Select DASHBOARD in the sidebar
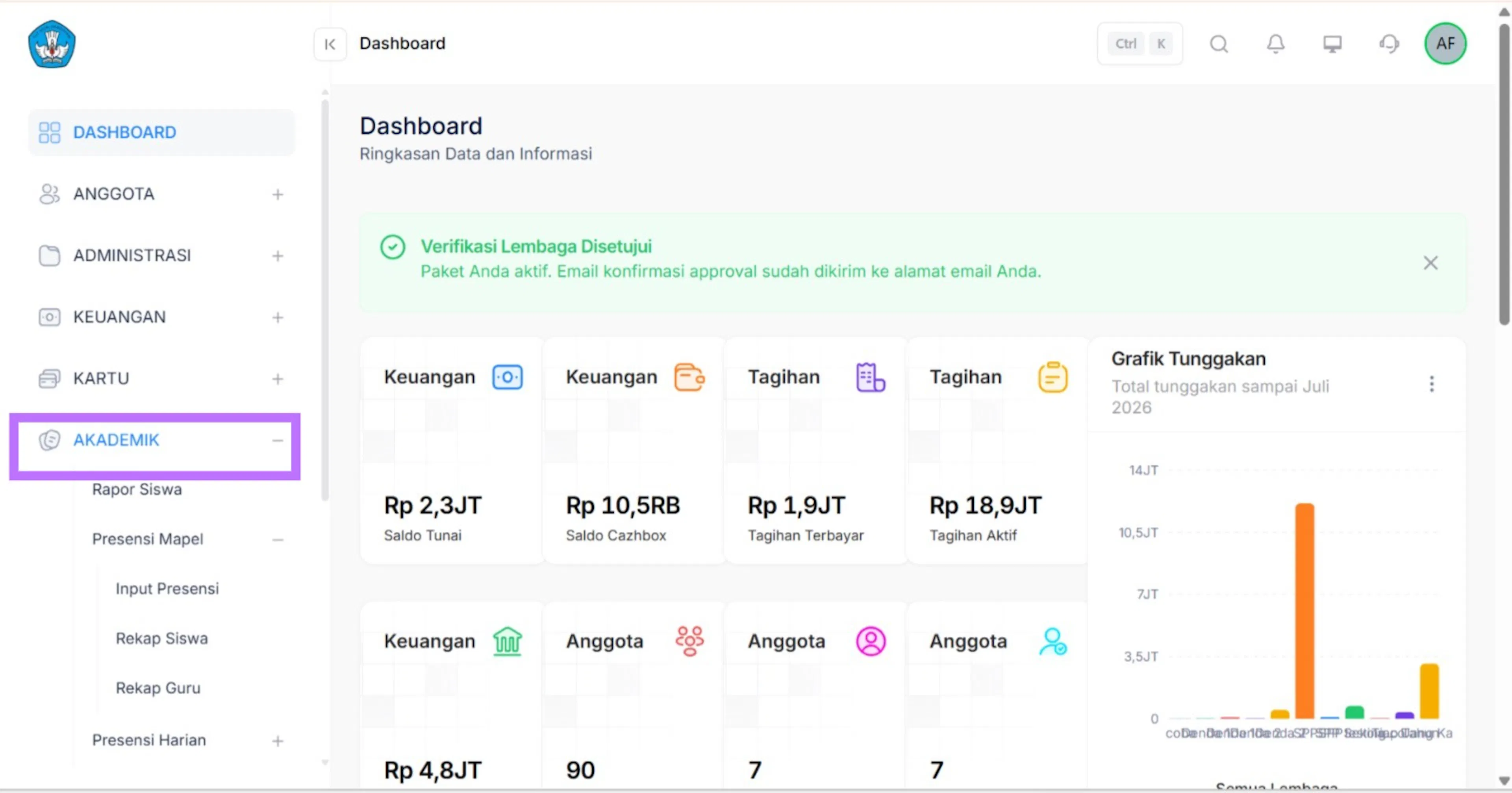 click(x=161, y=132)
